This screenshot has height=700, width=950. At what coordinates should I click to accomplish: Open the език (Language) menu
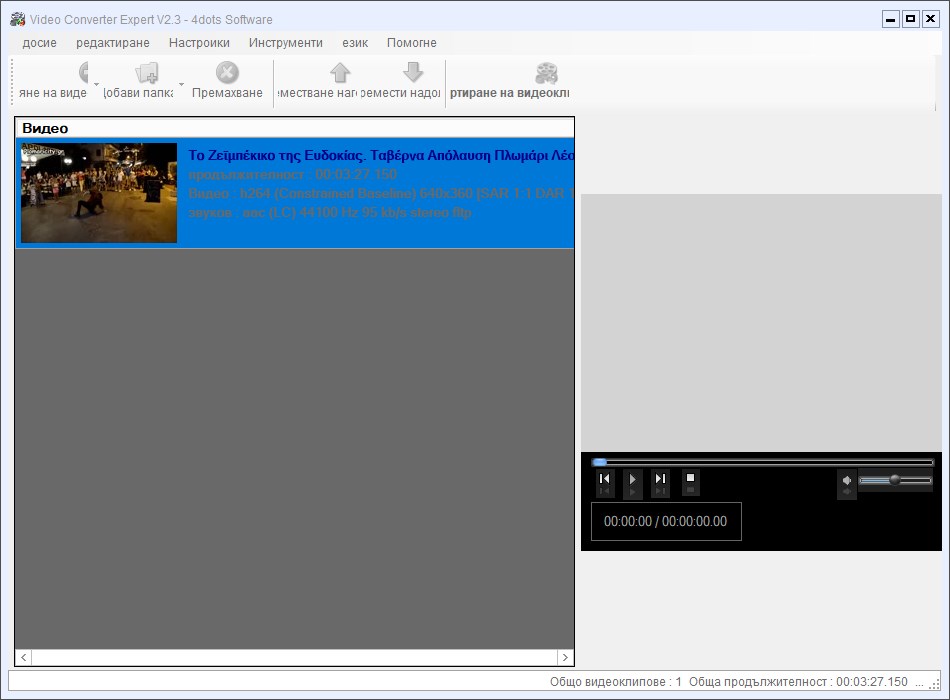(x=355, y=43)
